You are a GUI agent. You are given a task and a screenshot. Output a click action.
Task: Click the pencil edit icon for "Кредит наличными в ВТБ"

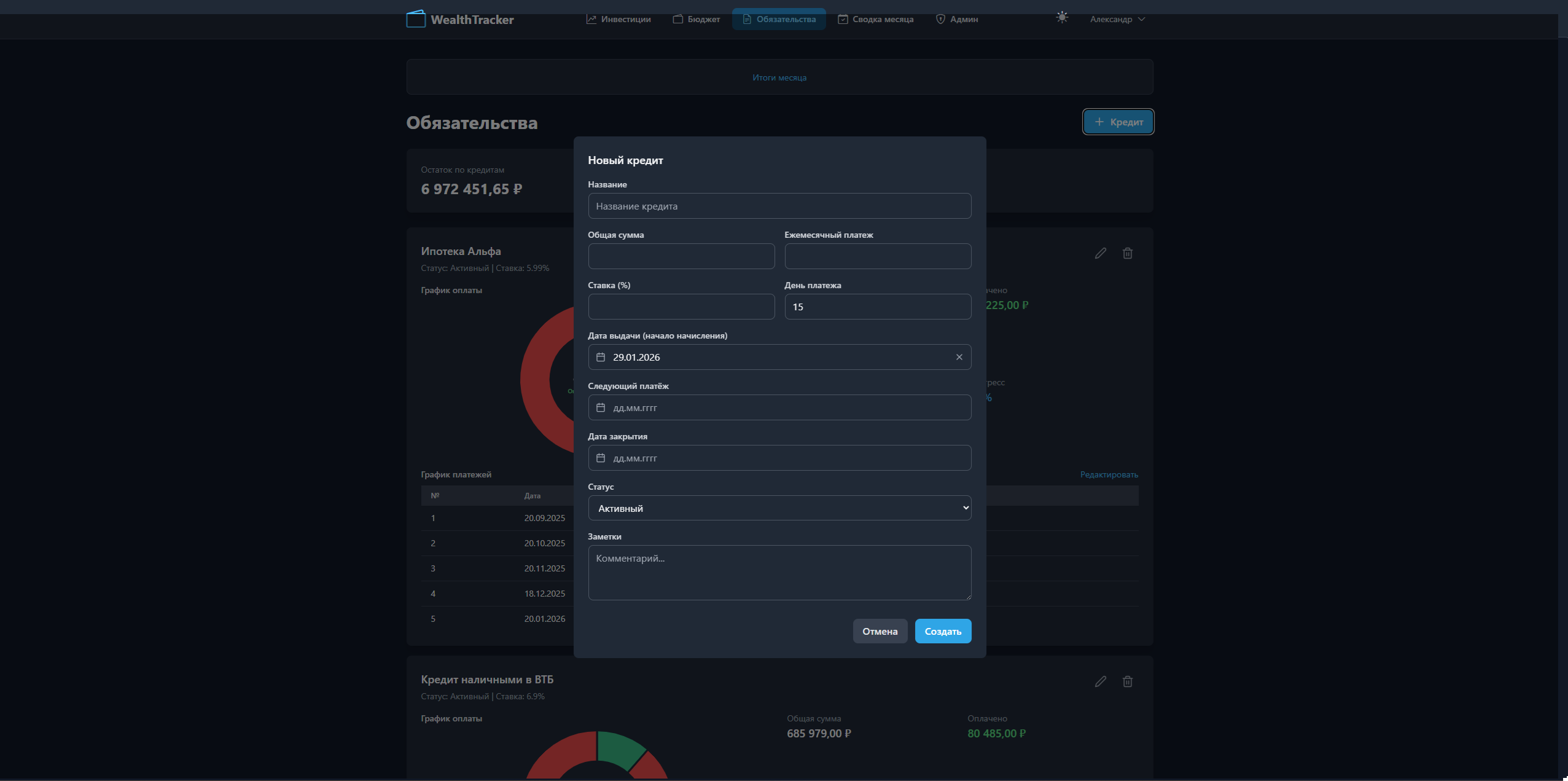(1100, 681)
